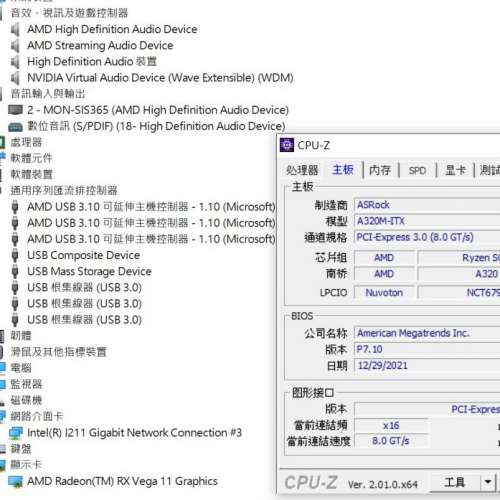Select AMD Radeon(TM) RX Vega 11 Graphics
The width and height of the screenshot is (500, 500).
(122, 481)
